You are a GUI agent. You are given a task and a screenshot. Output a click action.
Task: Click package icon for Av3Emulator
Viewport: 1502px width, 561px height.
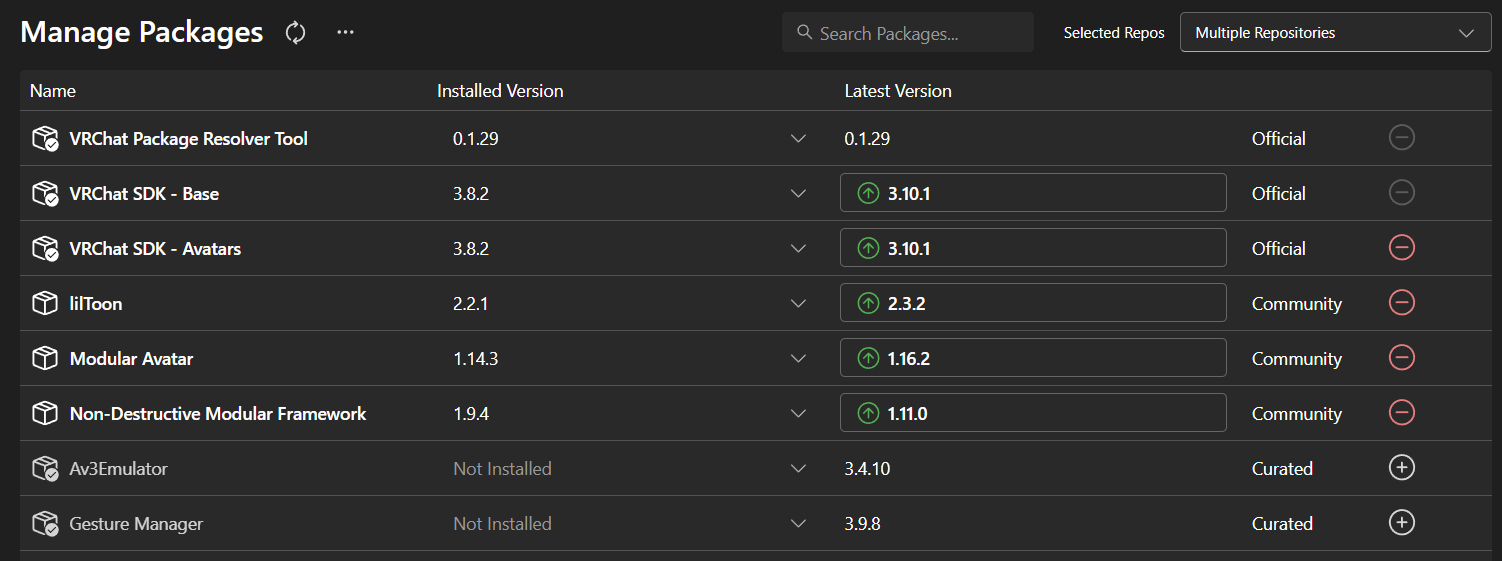click(45, 469)
